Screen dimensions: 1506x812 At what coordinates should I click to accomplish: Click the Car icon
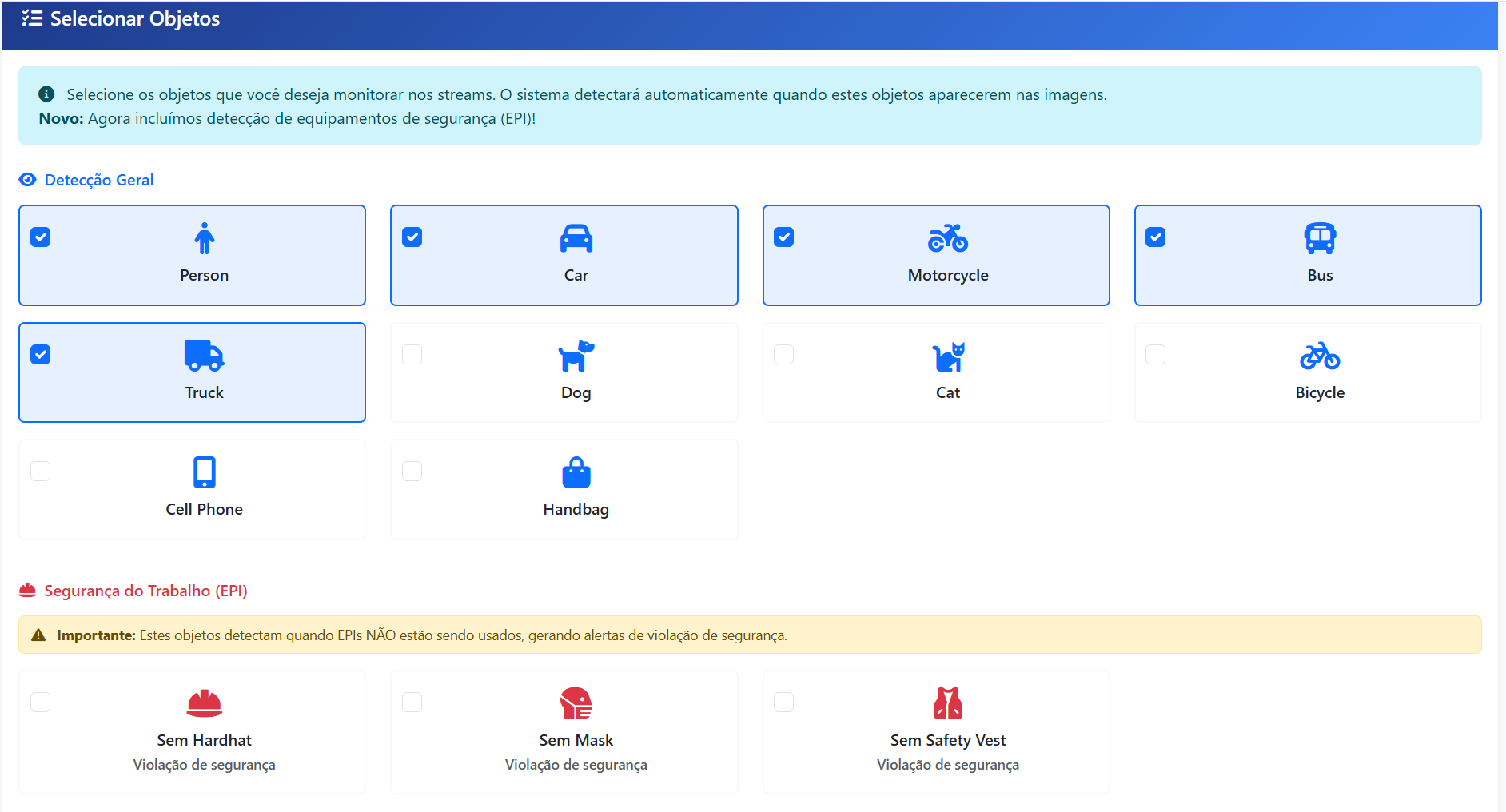point(576,237)
